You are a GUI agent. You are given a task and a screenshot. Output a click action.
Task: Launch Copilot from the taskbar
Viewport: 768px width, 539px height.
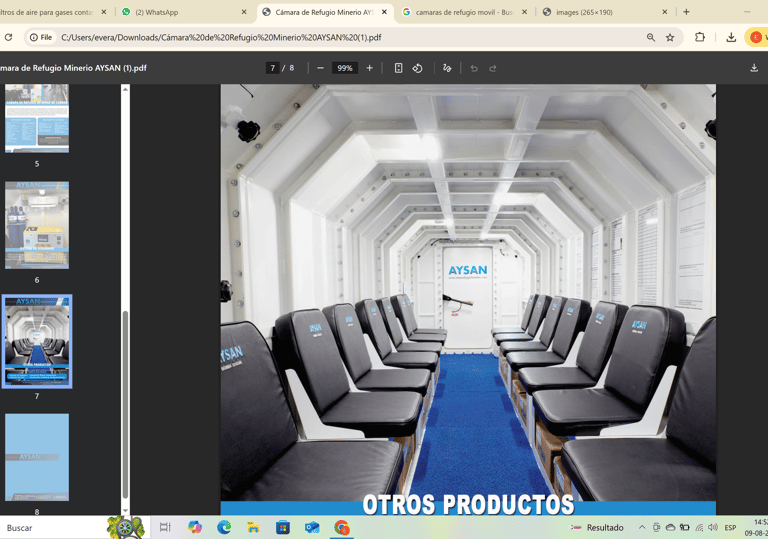click(x=195, y=527)
